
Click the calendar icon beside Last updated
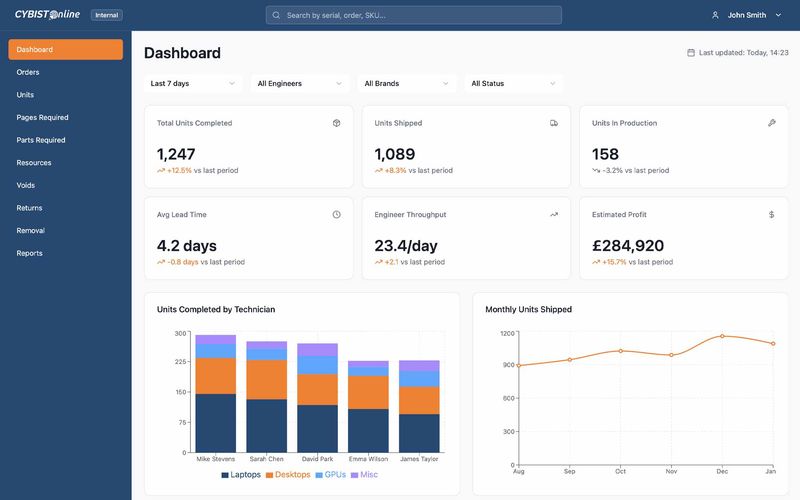click(x=691, y=53)
